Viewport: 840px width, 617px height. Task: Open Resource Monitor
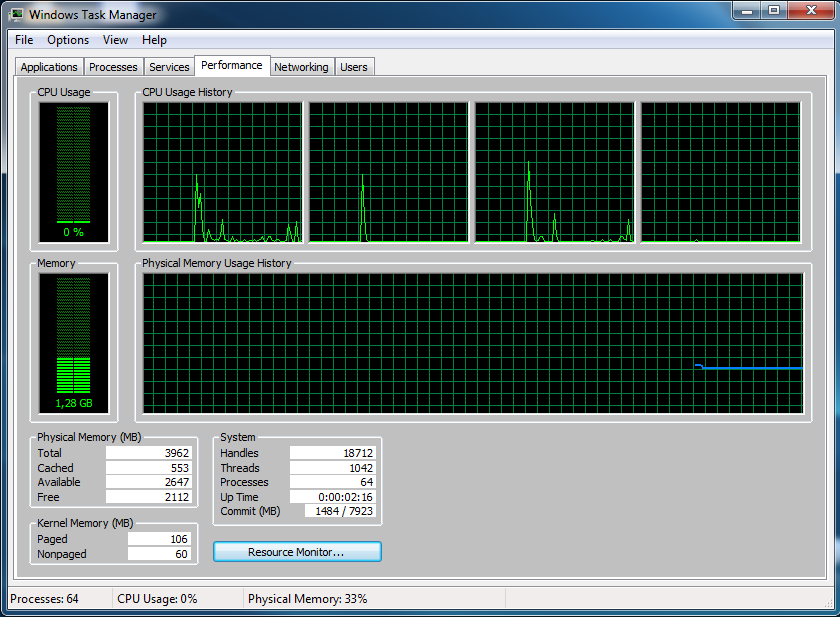tap(297, 552)
